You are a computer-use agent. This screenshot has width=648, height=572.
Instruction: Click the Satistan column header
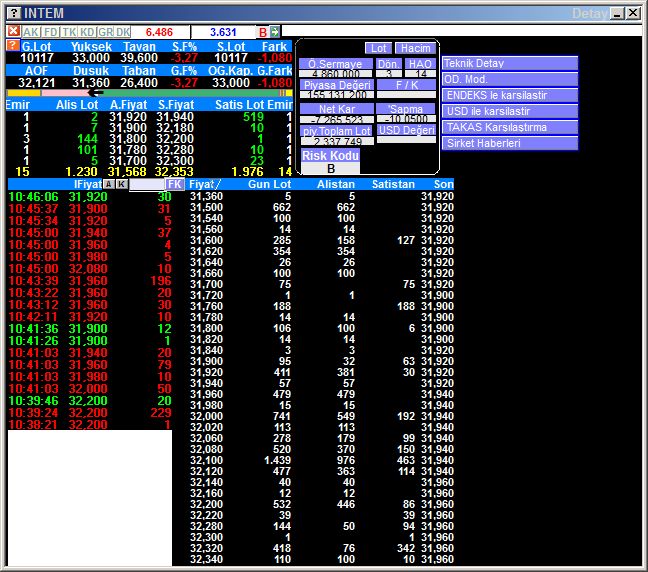click(393, 184)
